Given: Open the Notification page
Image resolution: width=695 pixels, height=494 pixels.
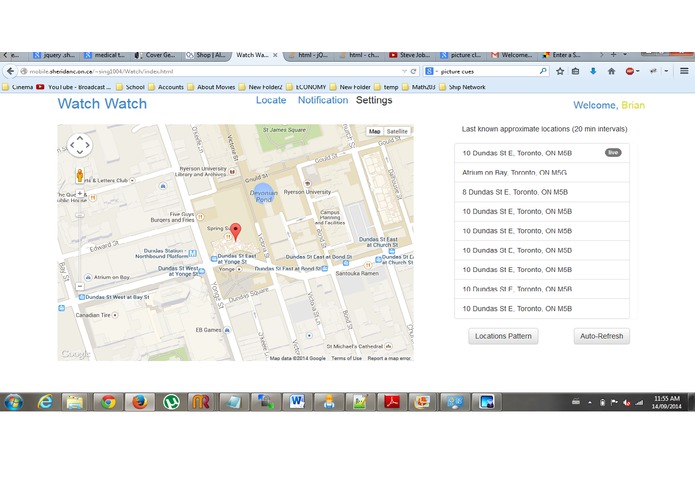Looking at the screenshot, I should click(323, 100).
